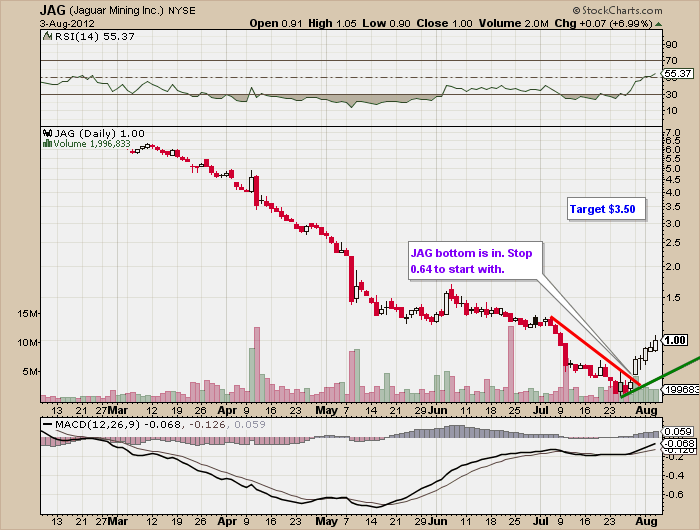The image size is (700, 530).
Task: Click the tallest April volume bar
Action: pyautogui.click(x=257, y=364)
